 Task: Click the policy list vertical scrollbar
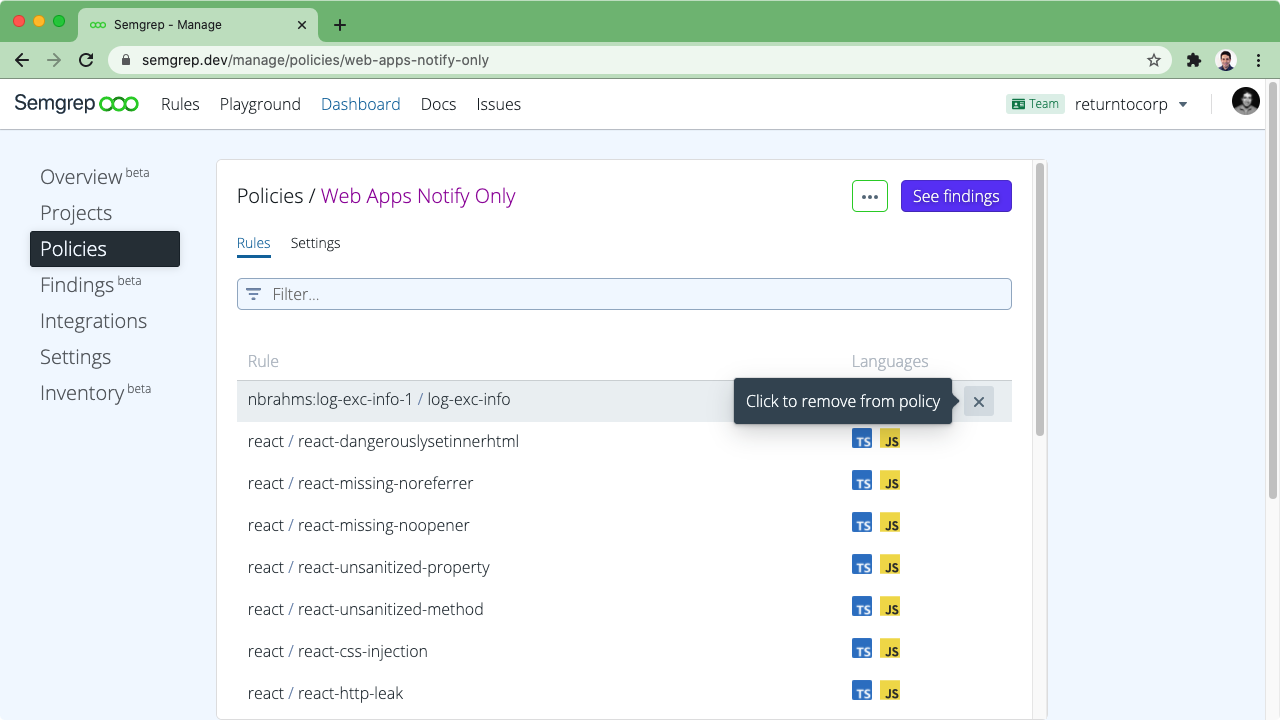(1040, 300)
